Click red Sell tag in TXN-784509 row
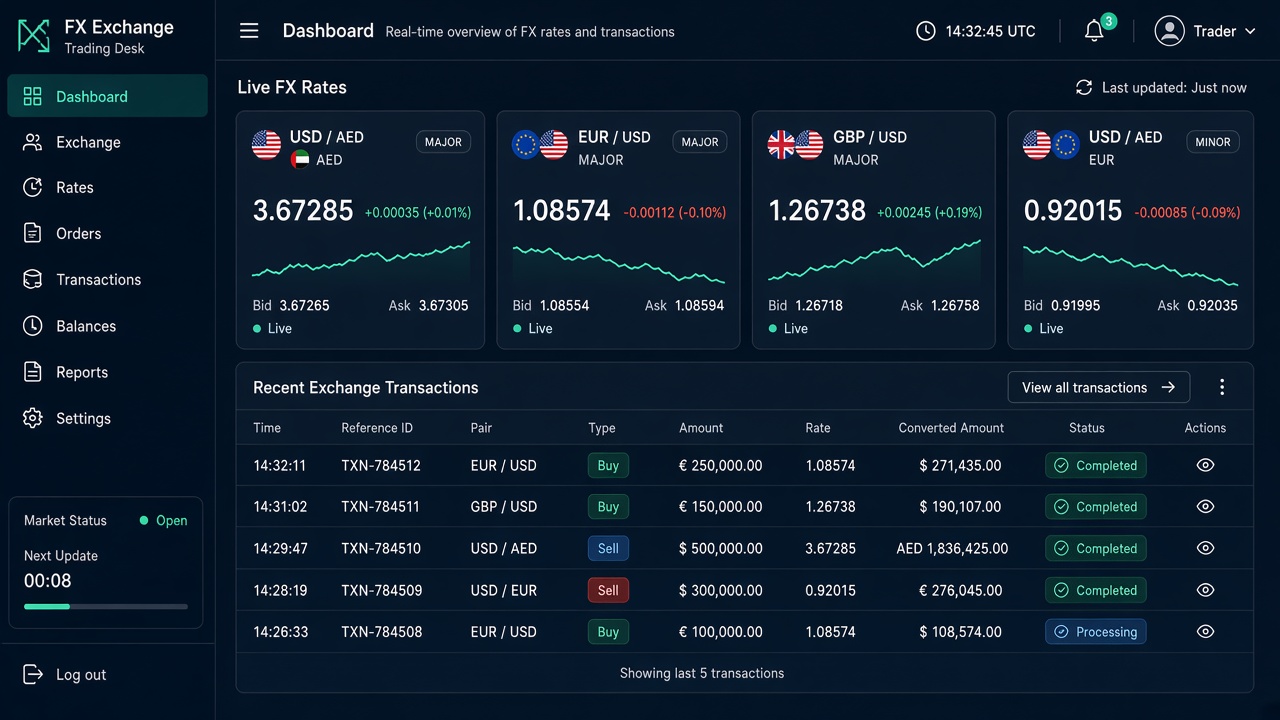Image resolution: width=1280 pixels, height=720 pixels. coord(608,590)
